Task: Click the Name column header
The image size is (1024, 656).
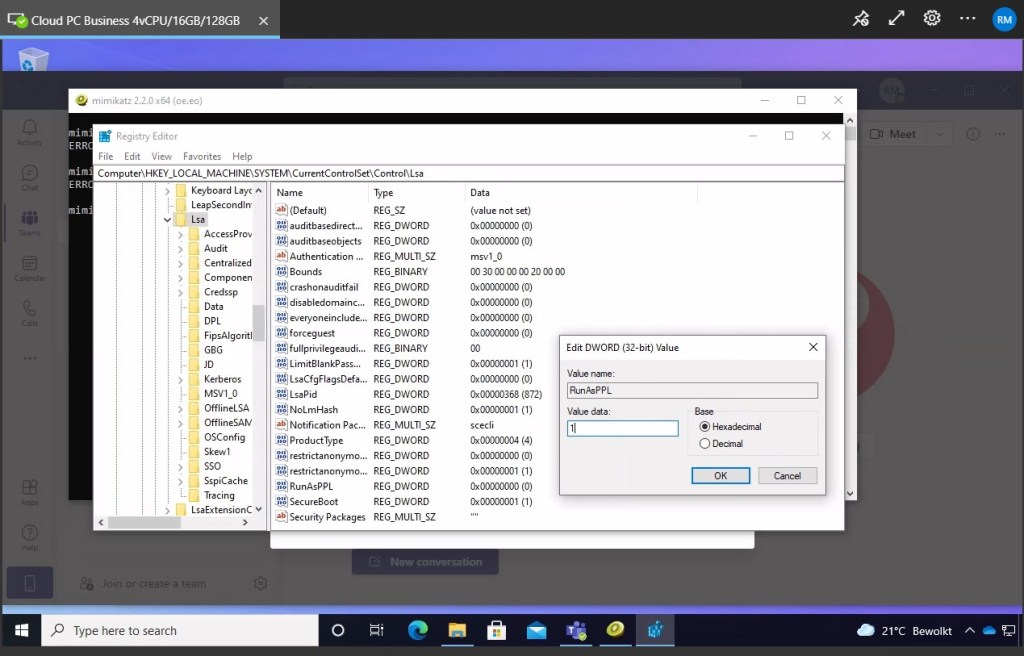Action: [x=319, y=193]
